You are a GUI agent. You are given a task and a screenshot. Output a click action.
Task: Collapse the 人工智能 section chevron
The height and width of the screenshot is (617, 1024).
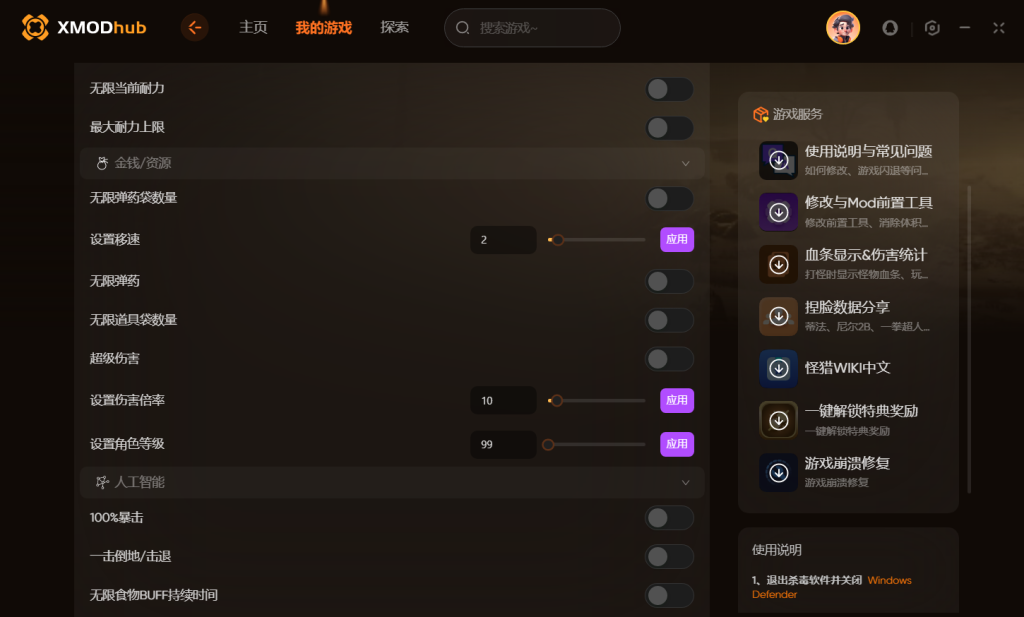pyautogui.click(x=685, y=483)
